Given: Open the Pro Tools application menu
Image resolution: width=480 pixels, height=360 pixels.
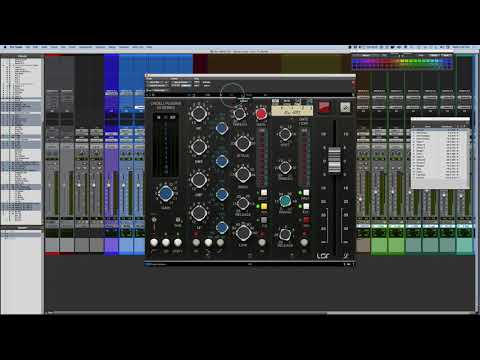Looking at the screenshot, I should [x=16, y=47].
